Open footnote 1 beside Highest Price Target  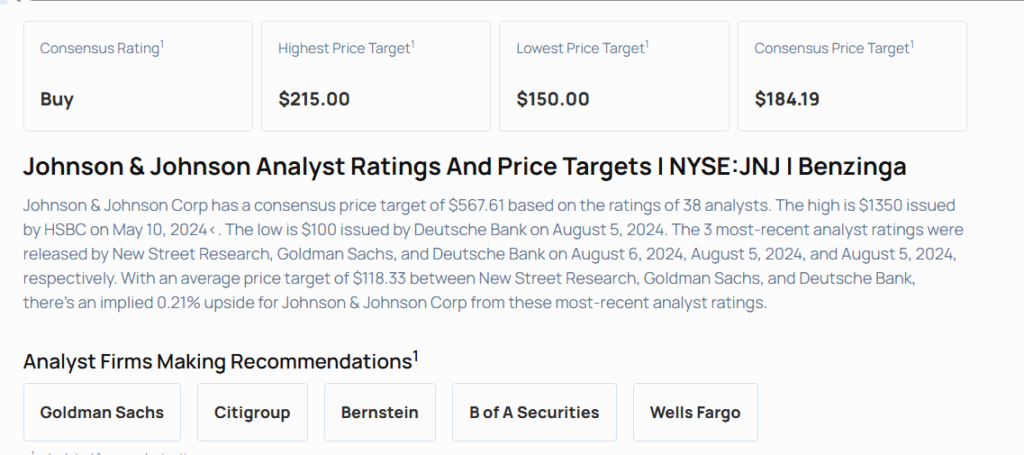pos(412,43)
